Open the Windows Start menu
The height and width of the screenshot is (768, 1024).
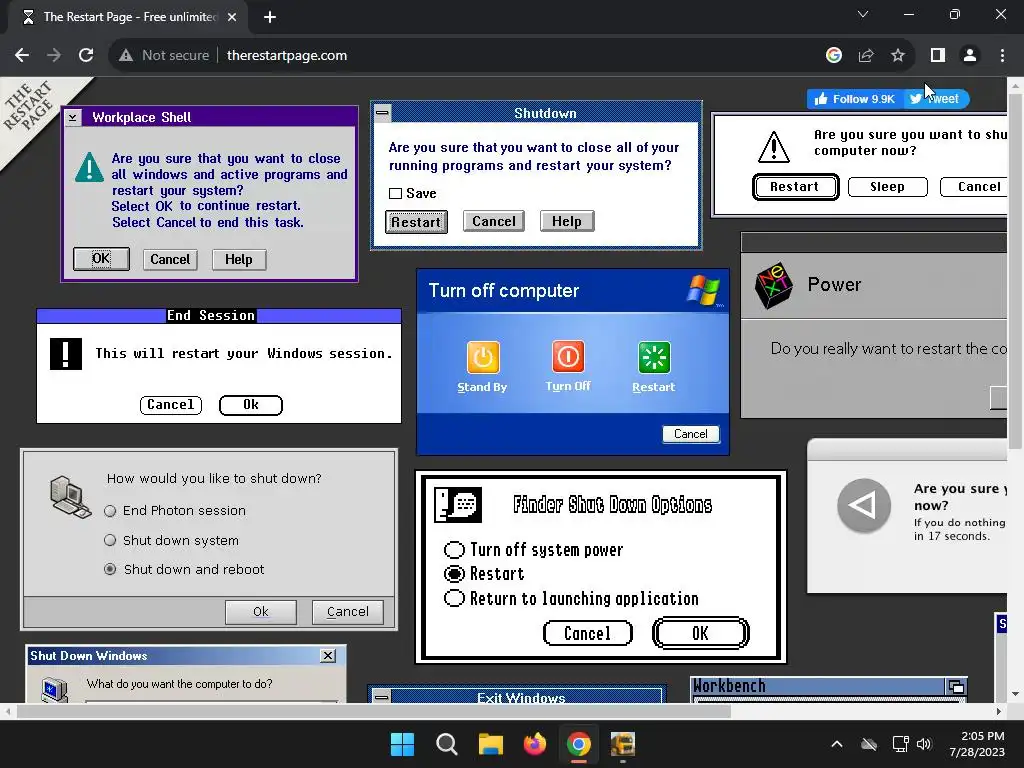point(402,744)
